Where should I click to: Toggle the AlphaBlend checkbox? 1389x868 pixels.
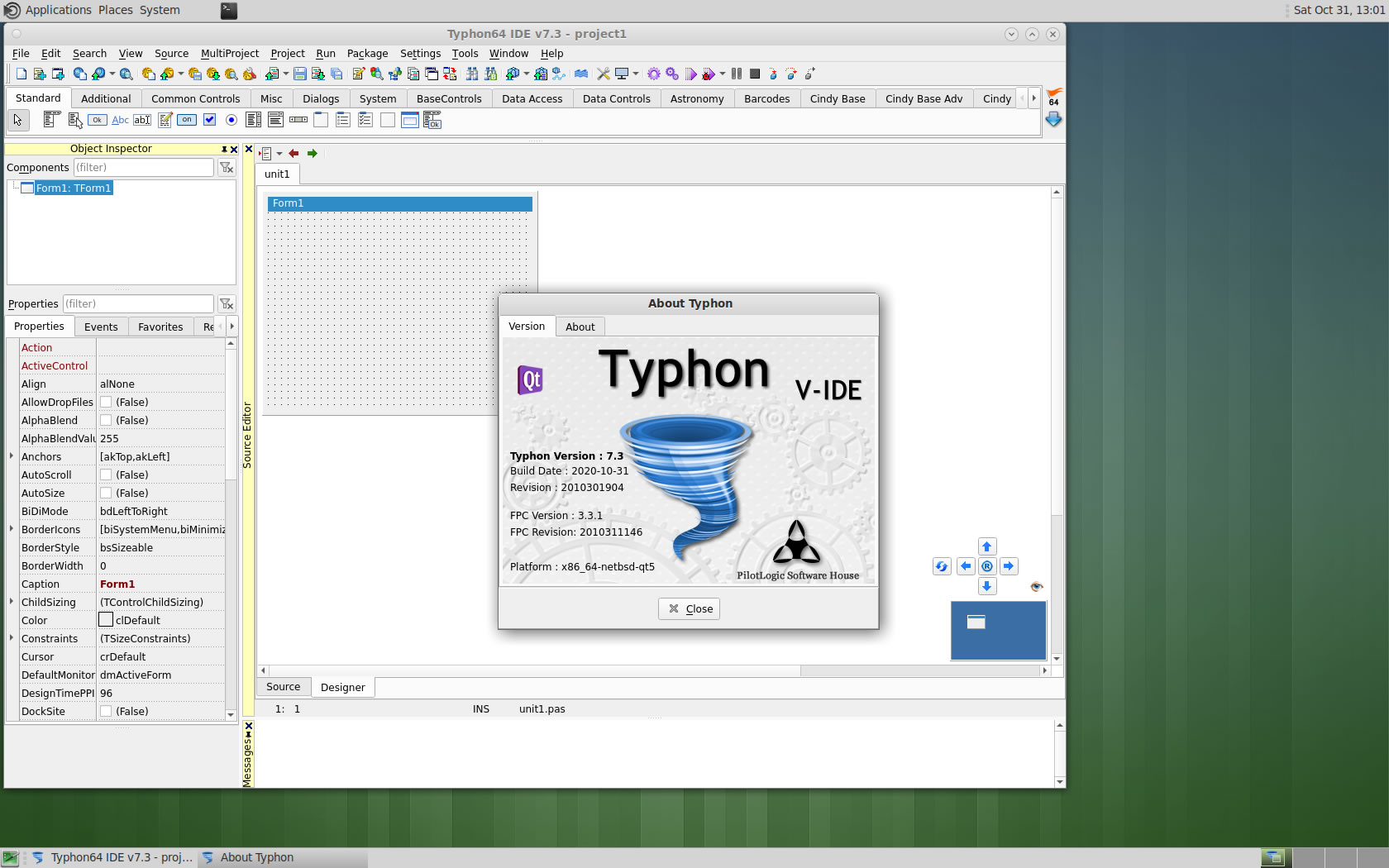(x=106, y=421)
